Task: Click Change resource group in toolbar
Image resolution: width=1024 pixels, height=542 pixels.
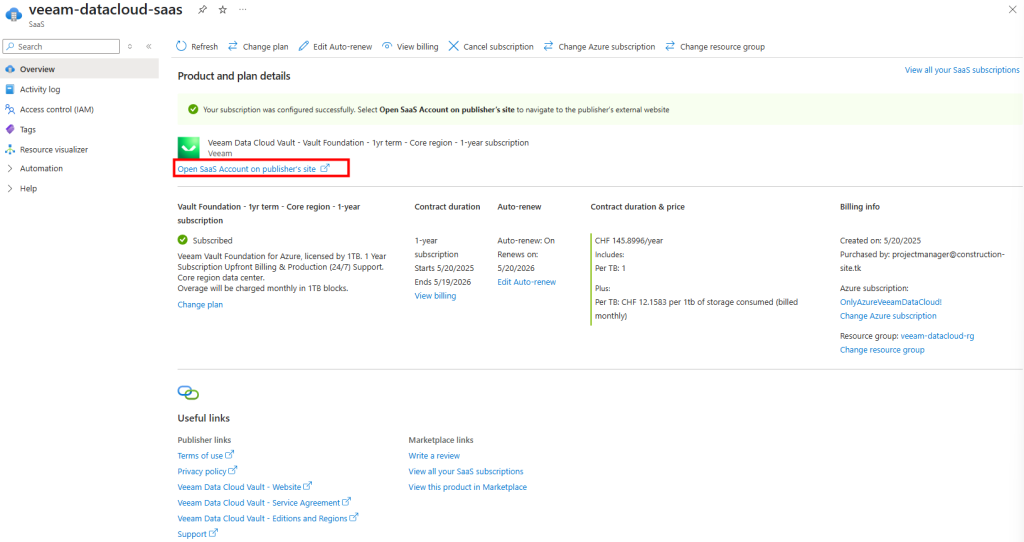Action: point(714,46)
